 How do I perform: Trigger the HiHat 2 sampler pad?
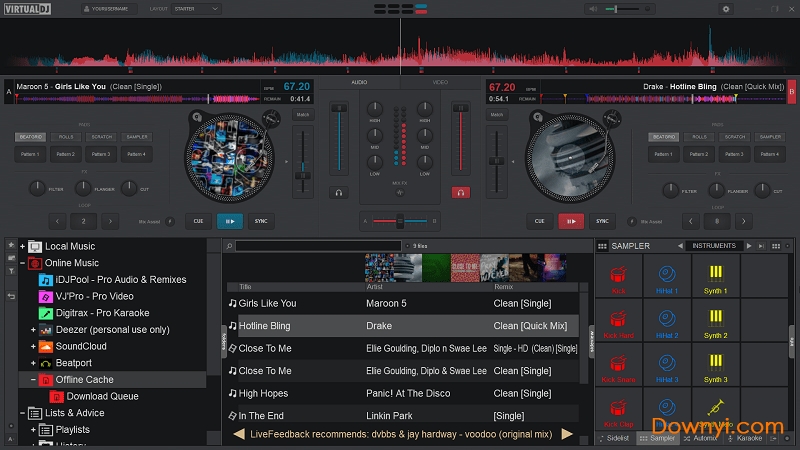[667, 320]
